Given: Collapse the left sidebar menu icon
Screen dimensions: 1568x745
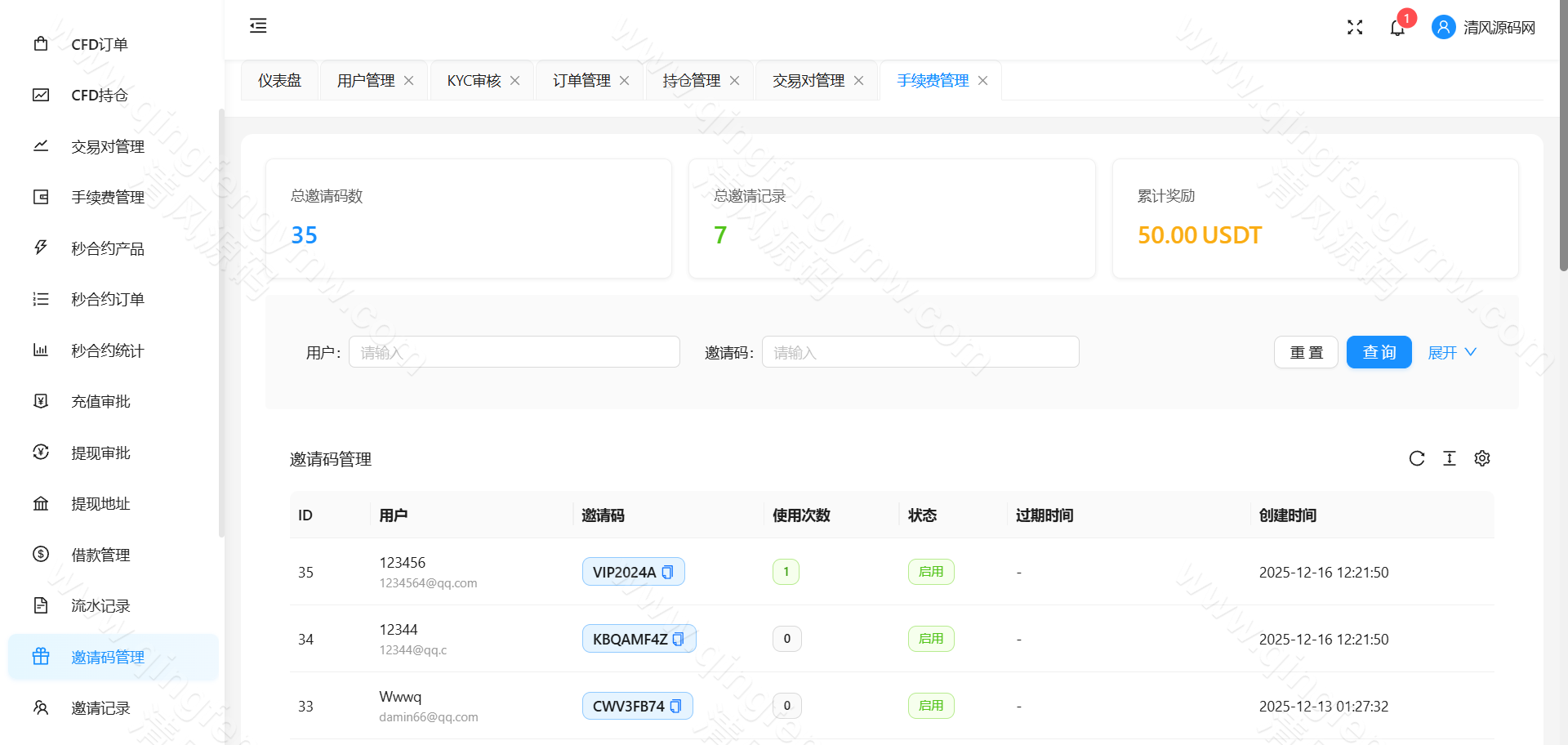Looking at the screenshot, I should tap(257, 26).
